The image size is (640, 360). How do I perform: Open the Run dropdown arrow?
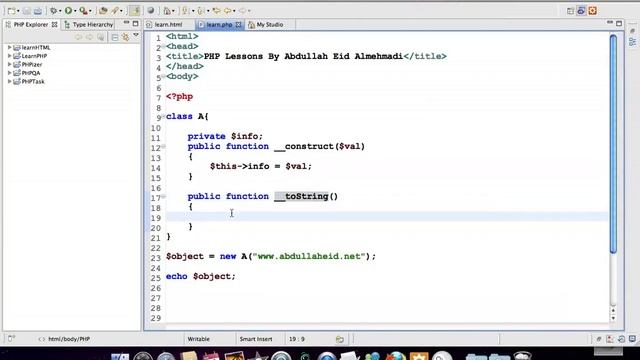tap(75, 11)
